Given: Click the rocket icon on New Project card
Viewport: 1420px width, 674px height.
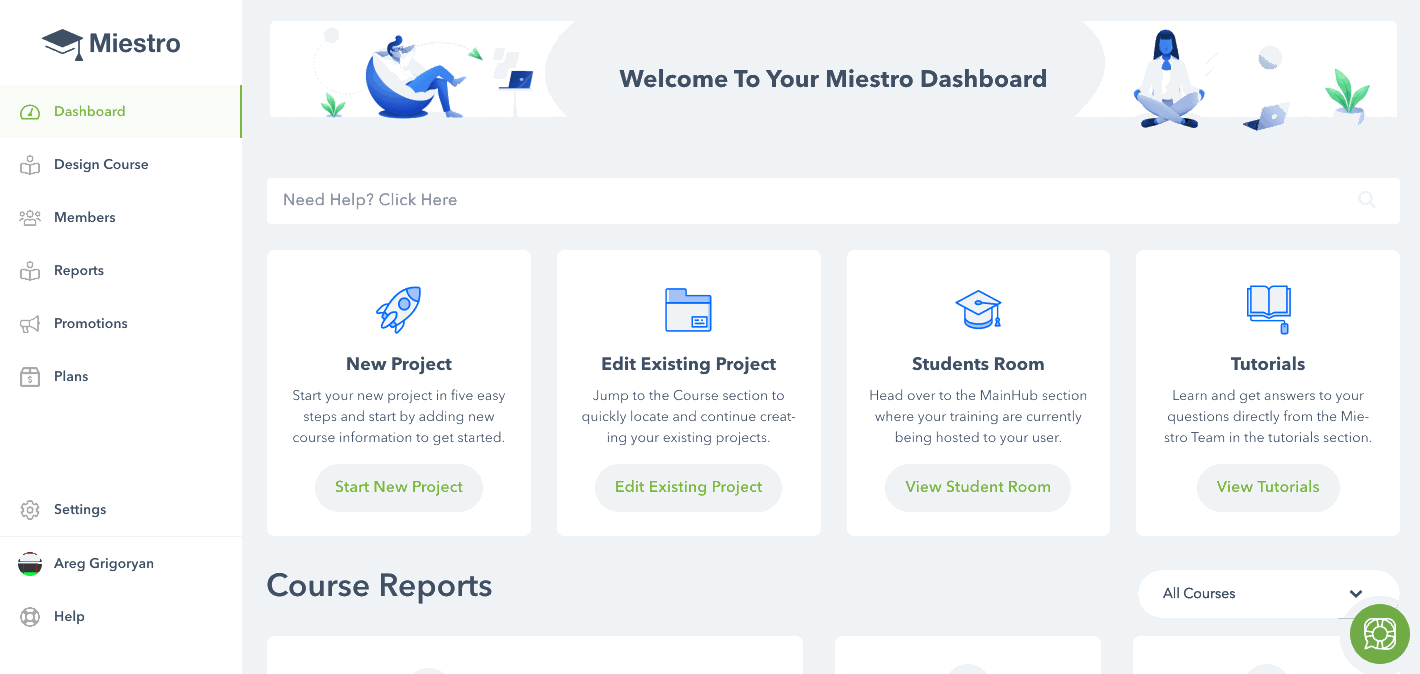Looking at the screenshot, I should point(398,309).
